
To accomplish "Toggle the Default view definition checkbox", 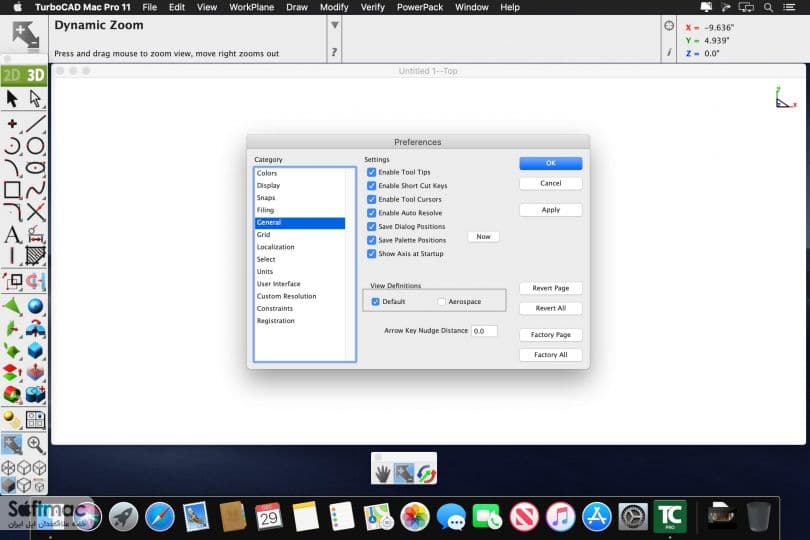I will 376,302.
